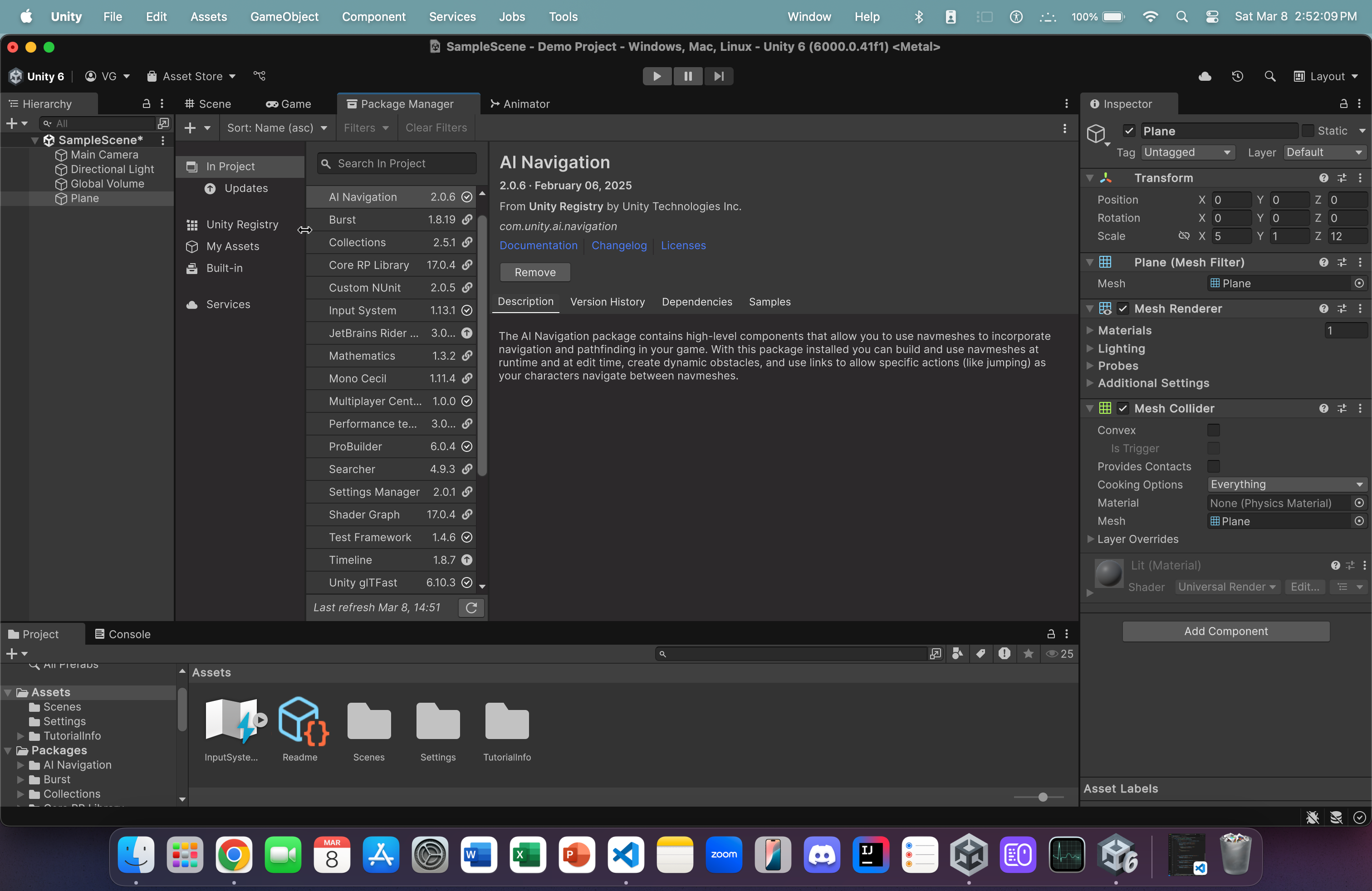Collapse SampleScene in Hierarchy
The width and height of the screenshot is (1372, 891).
click(x=34, y=140)
